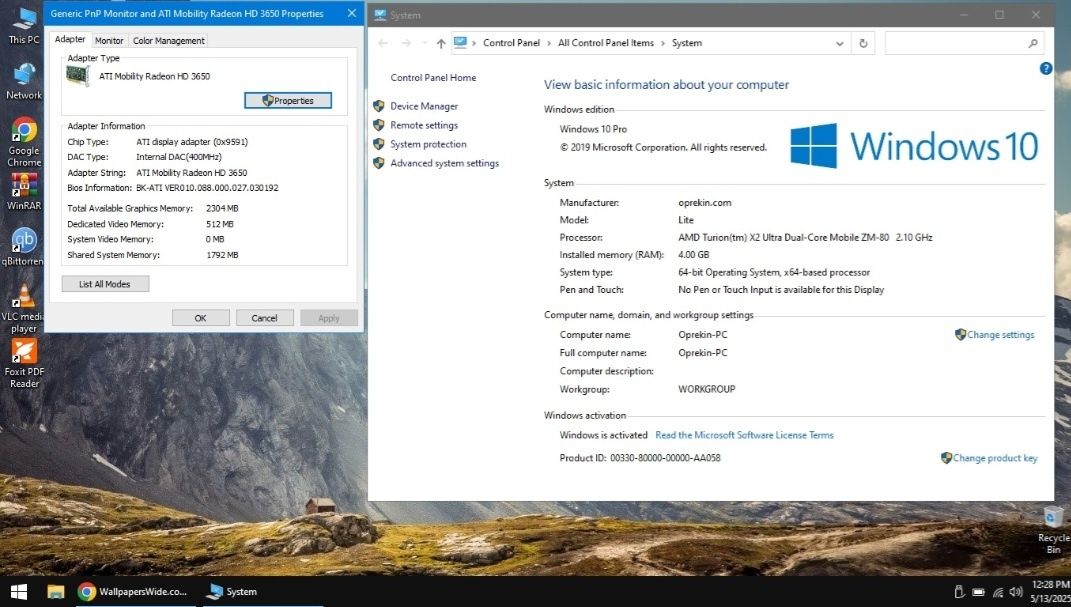This screenshot has width=1071, height=607.
Task: Open the Network desktop icon
Action: pyautogui.click(x=24, y=81)
